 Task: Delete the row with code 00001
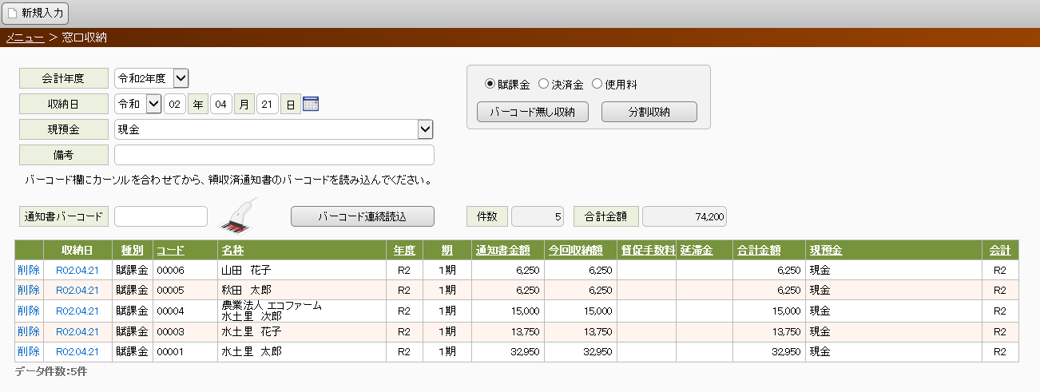29,351
